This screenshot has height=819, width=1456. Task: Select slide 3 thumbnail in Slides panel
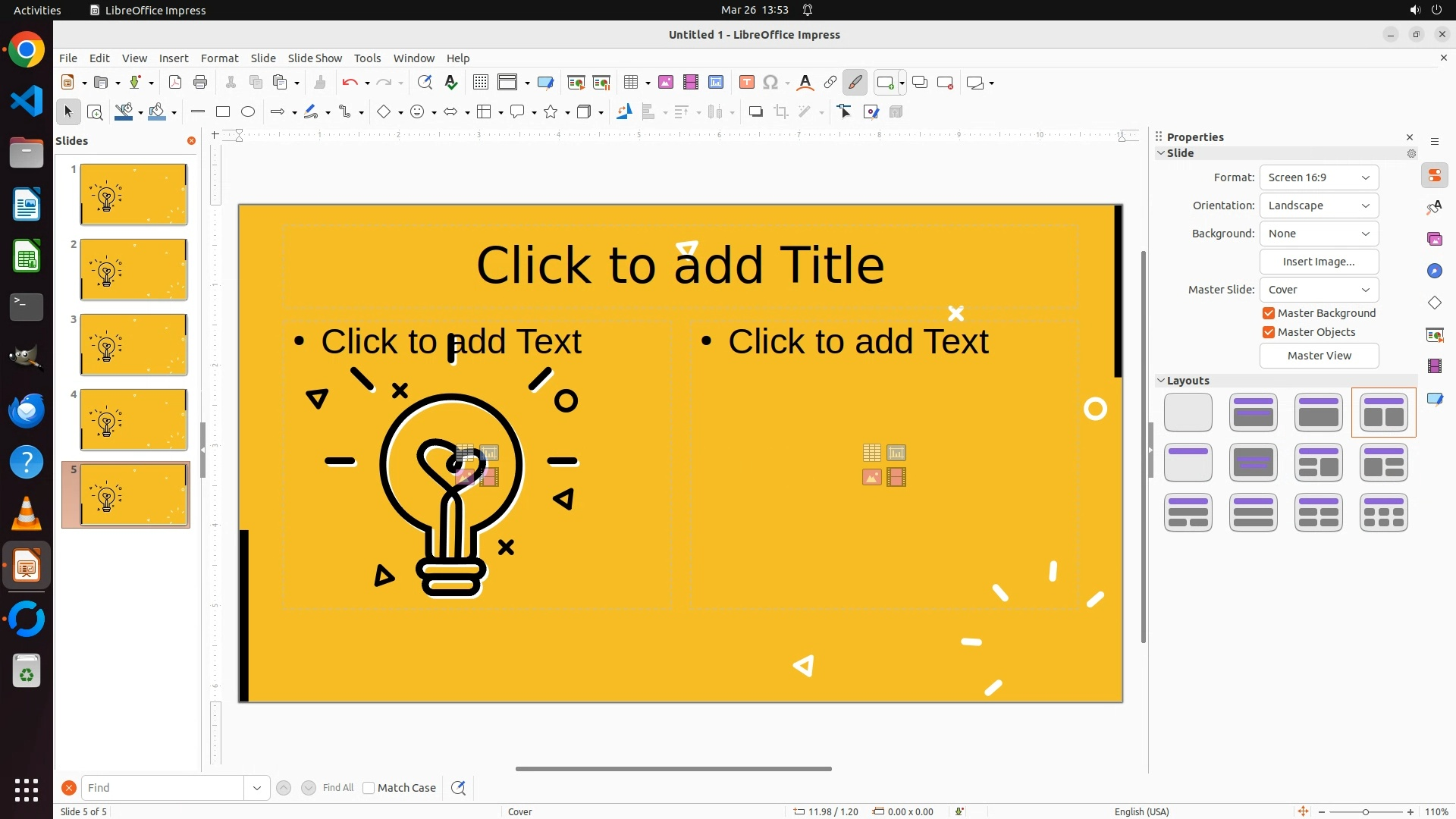pyautogui.click(x=133, y=345)
